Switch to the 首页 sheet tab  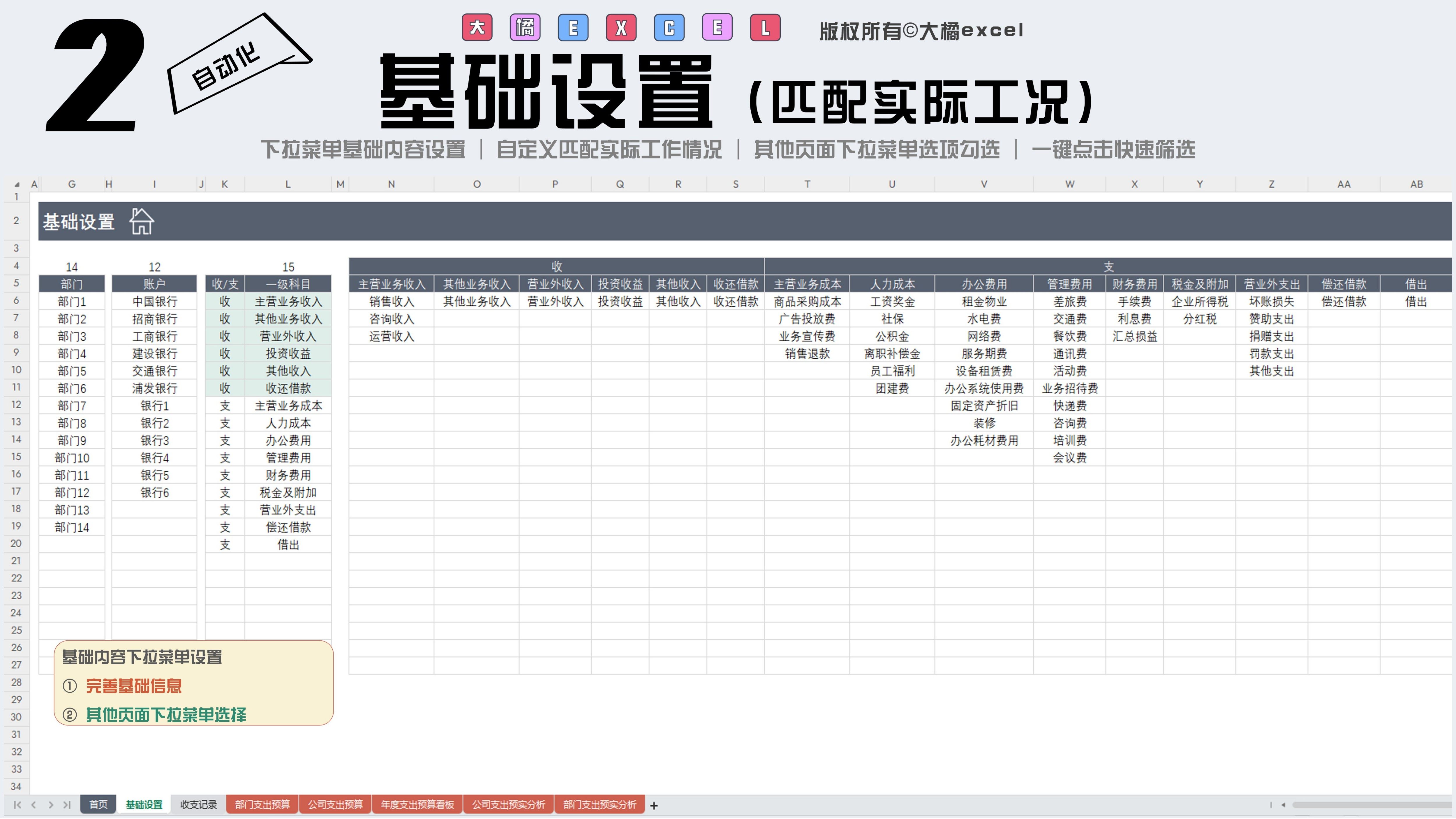[98, 804]
